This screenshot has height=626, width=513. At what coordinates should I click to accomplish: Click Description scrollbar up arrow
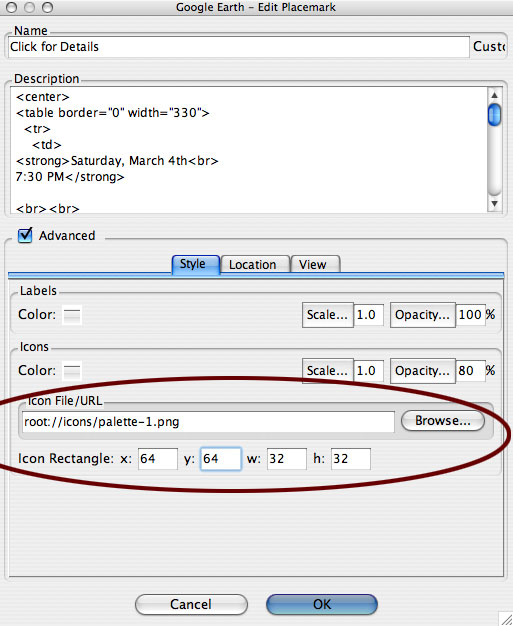(x=494, y=95)
